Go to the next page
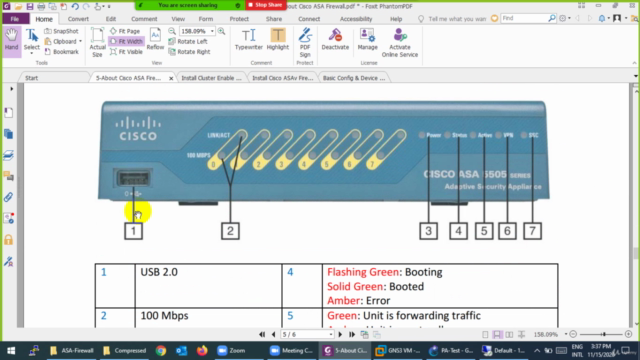Image resolution: width=640 pixels, height=360 pixels. [x=340, y=334]
